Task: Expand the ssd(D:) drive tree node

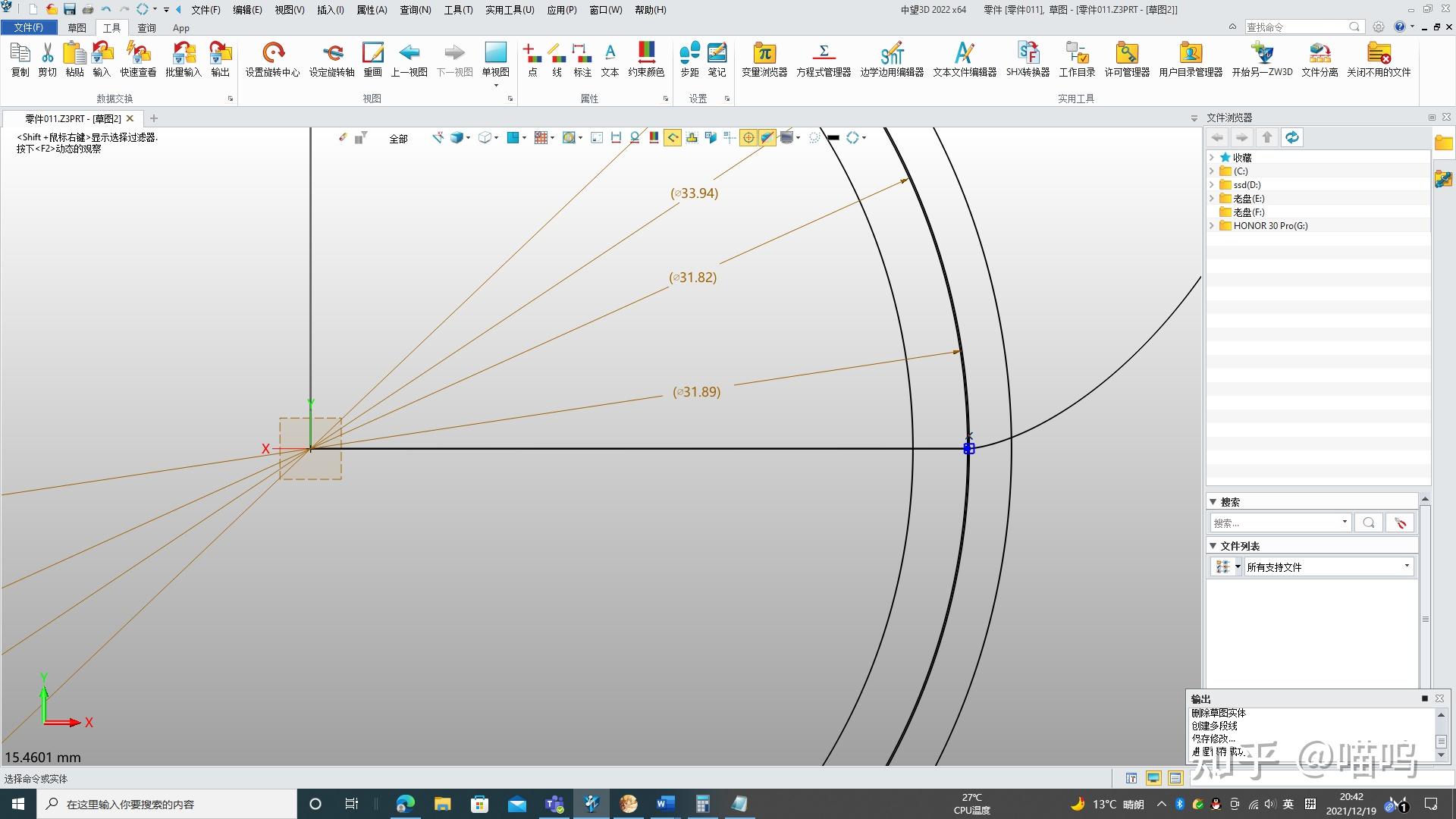Action: (1212, 185)
